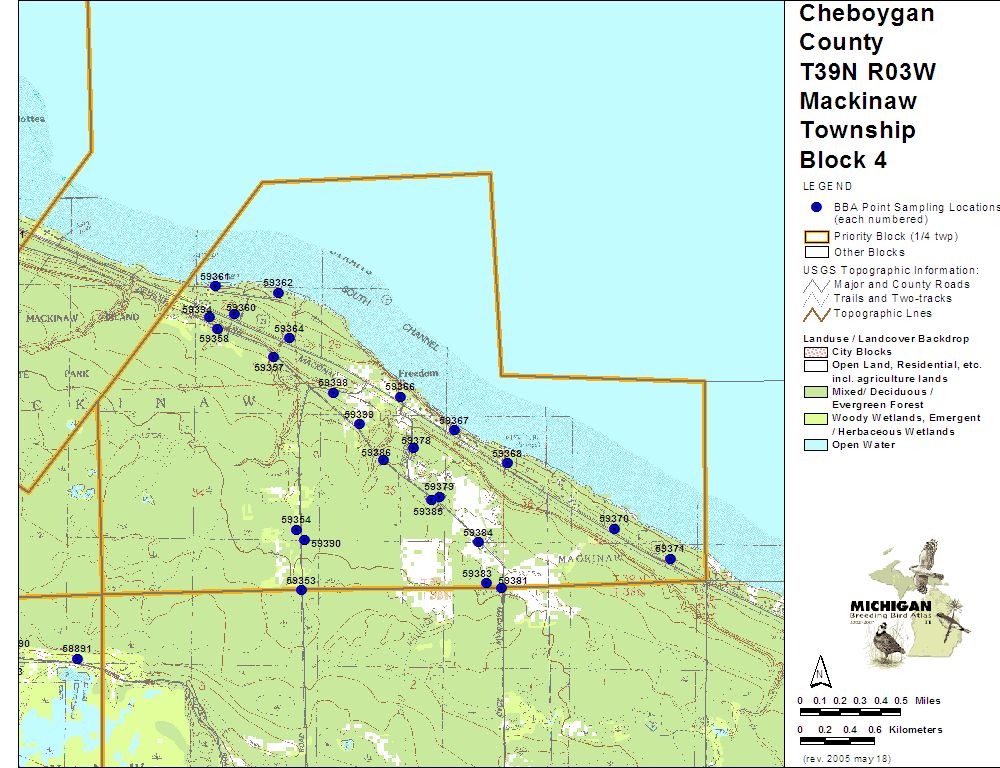Select sampling location 59353 on block border
Viewport: 1000px width, 768px height.
tap(301, 590)
